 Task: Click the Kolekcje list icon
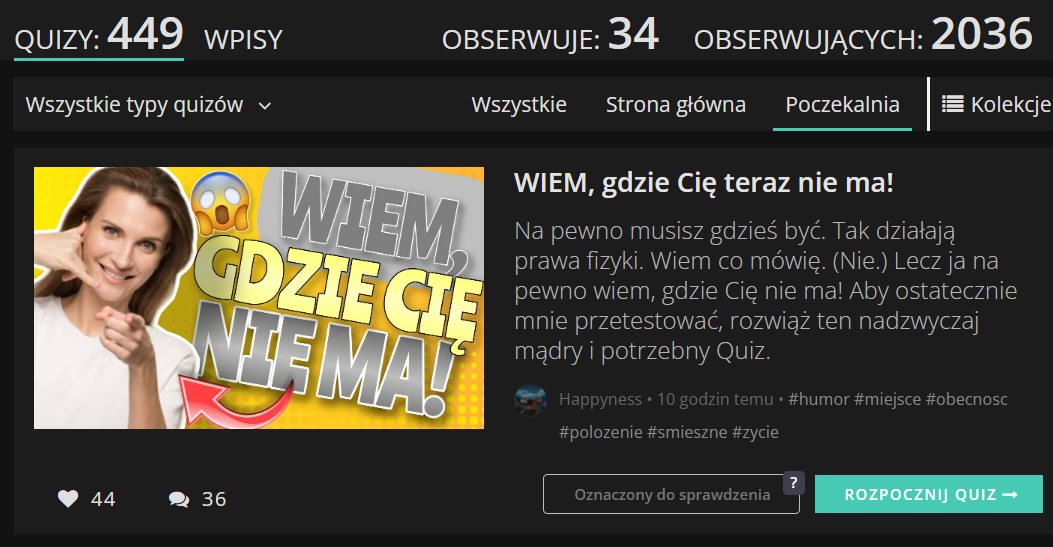coord(952,104)
